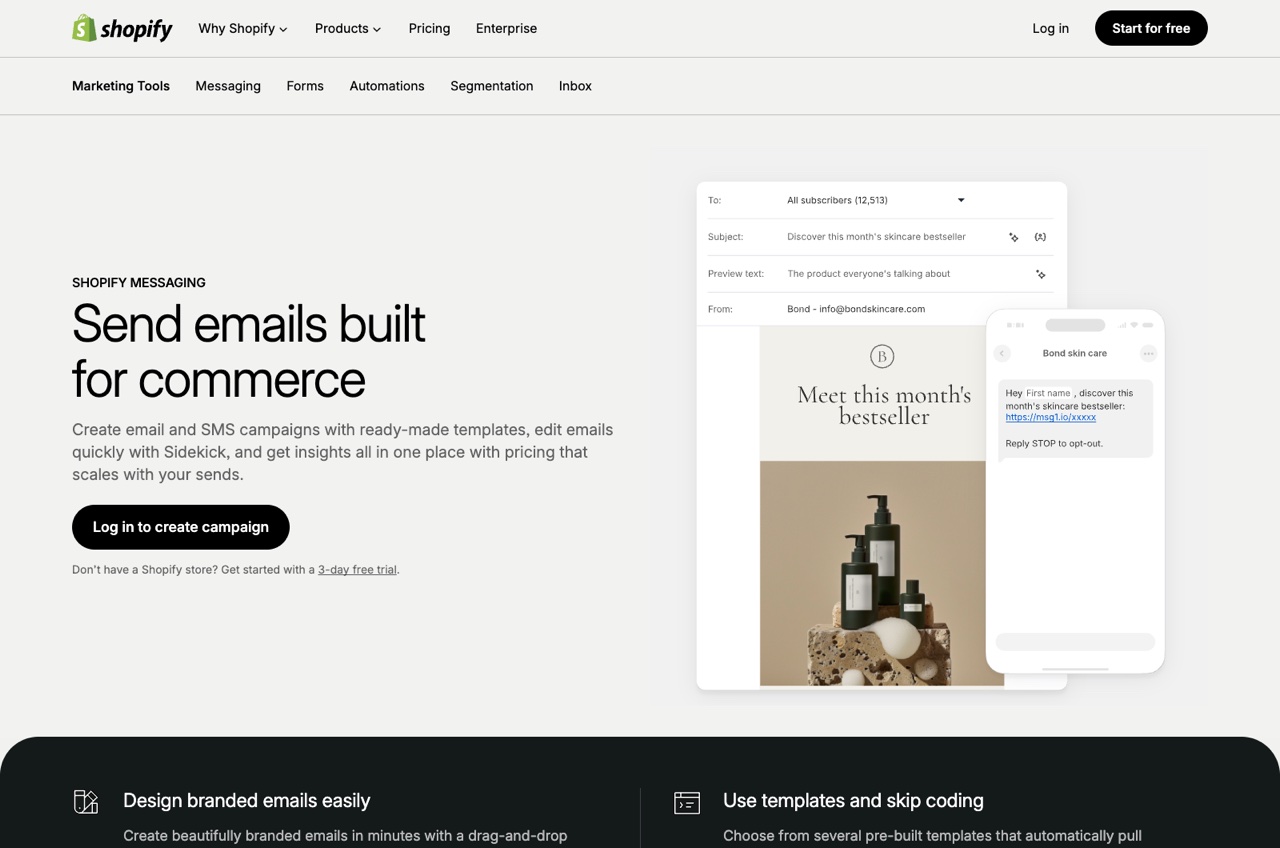
Task: Click the First name placeholder tag in SMS
Action: [x=1048, y=393]
